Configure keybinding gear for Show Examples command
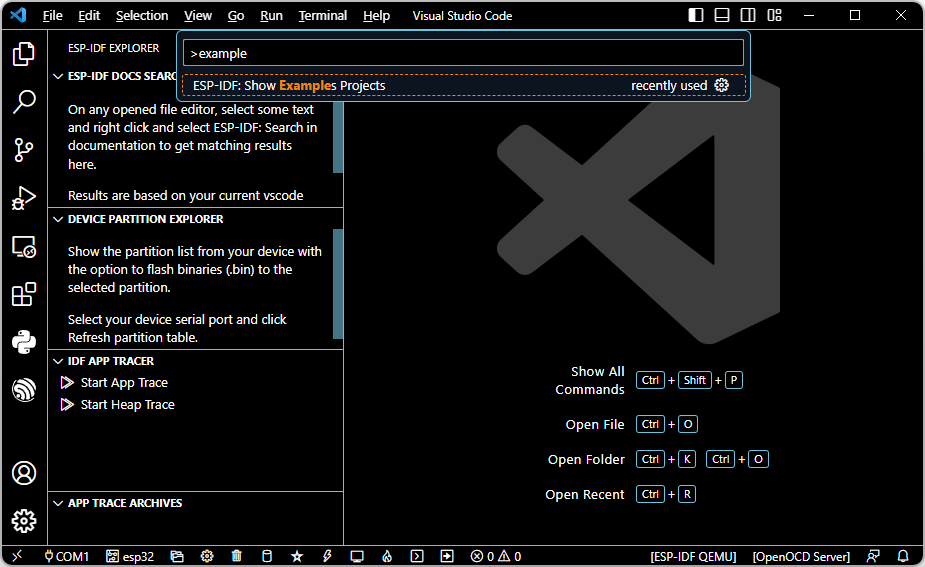The image size is (925, 567). [721, 85]
